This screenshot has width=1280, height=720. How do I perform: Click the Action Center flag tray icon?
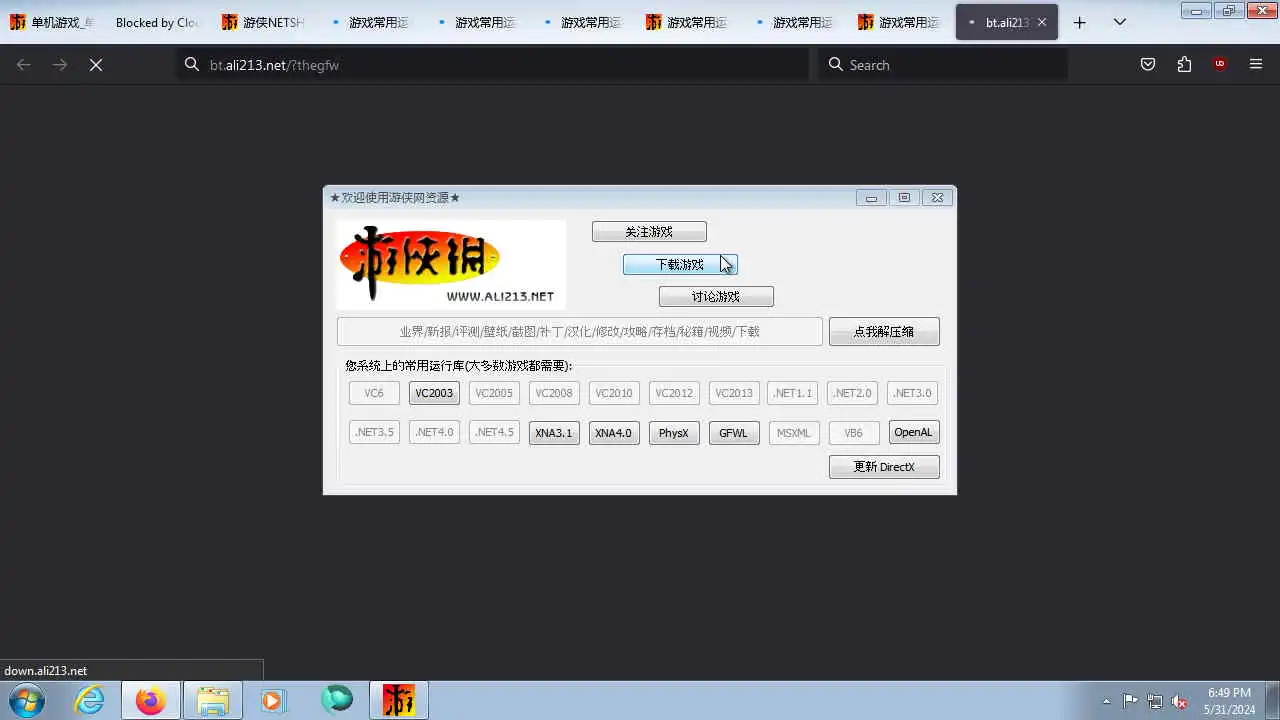click(x=1130, y=701)
